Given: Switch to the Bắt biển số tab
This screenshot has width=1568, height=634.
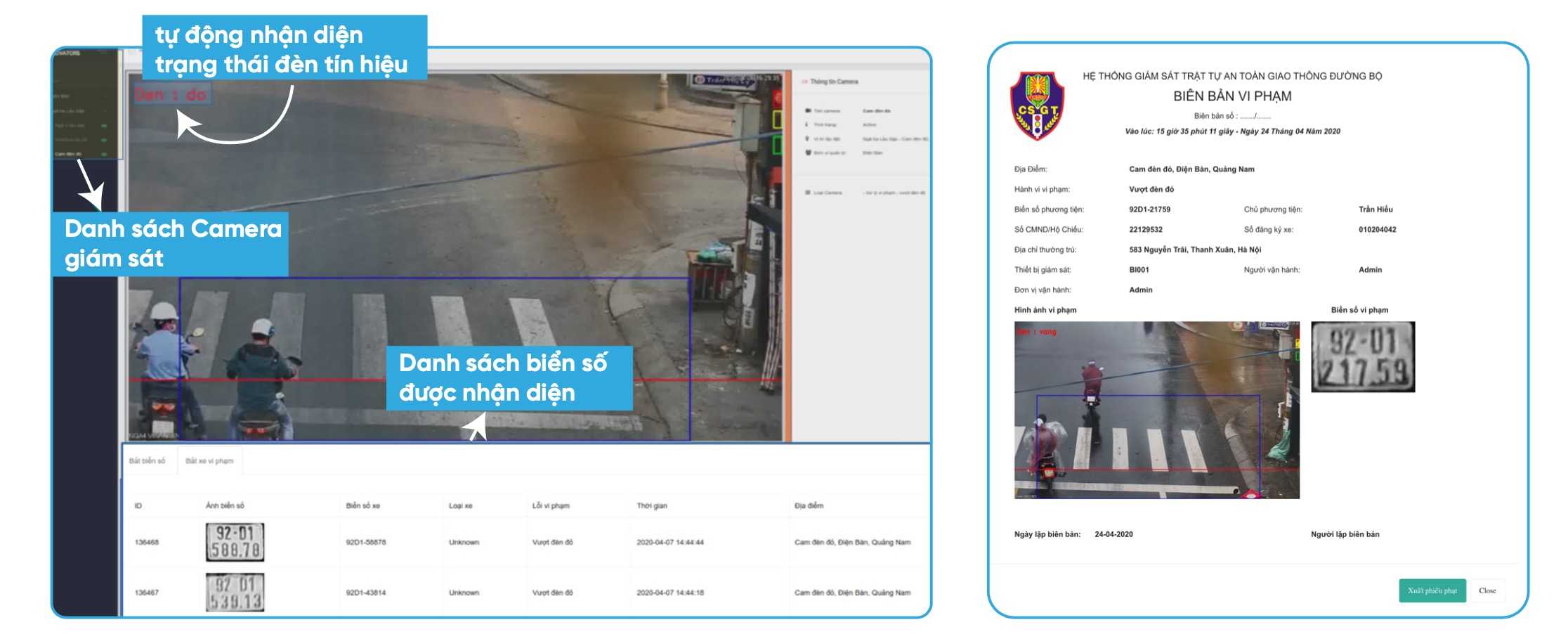Looking at the screenshot, I should click(147, 461).
